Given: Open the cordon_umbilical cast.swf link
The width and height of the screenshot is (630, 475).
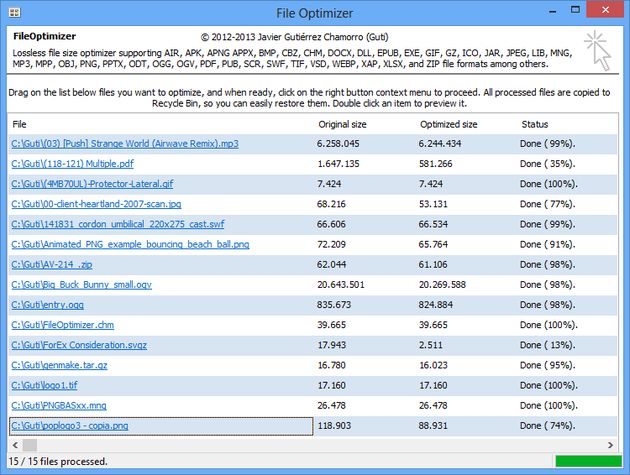Looking at the screenshot, I should 118,224.
